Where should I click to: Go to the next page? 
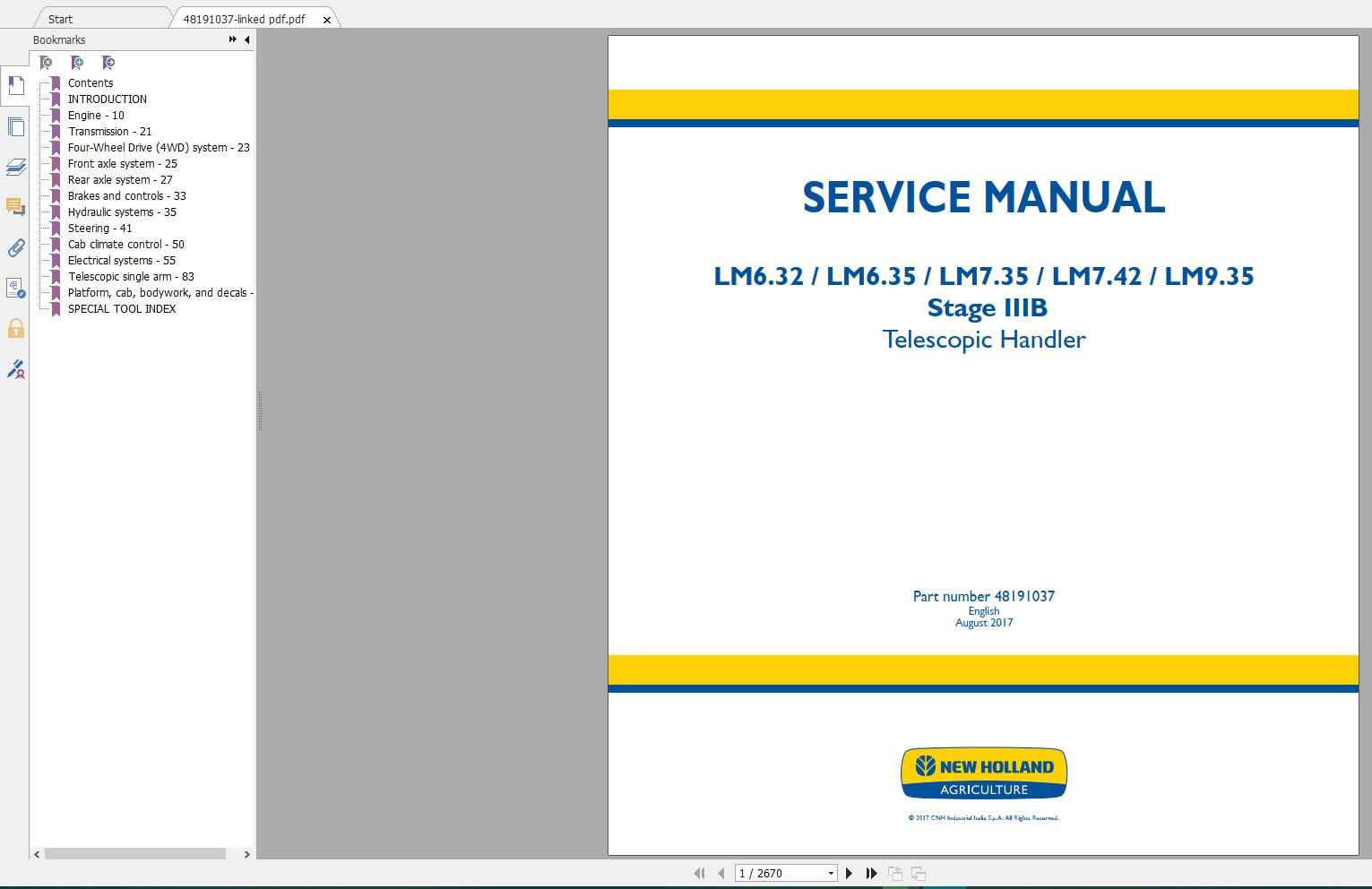[x=850, y=873]
